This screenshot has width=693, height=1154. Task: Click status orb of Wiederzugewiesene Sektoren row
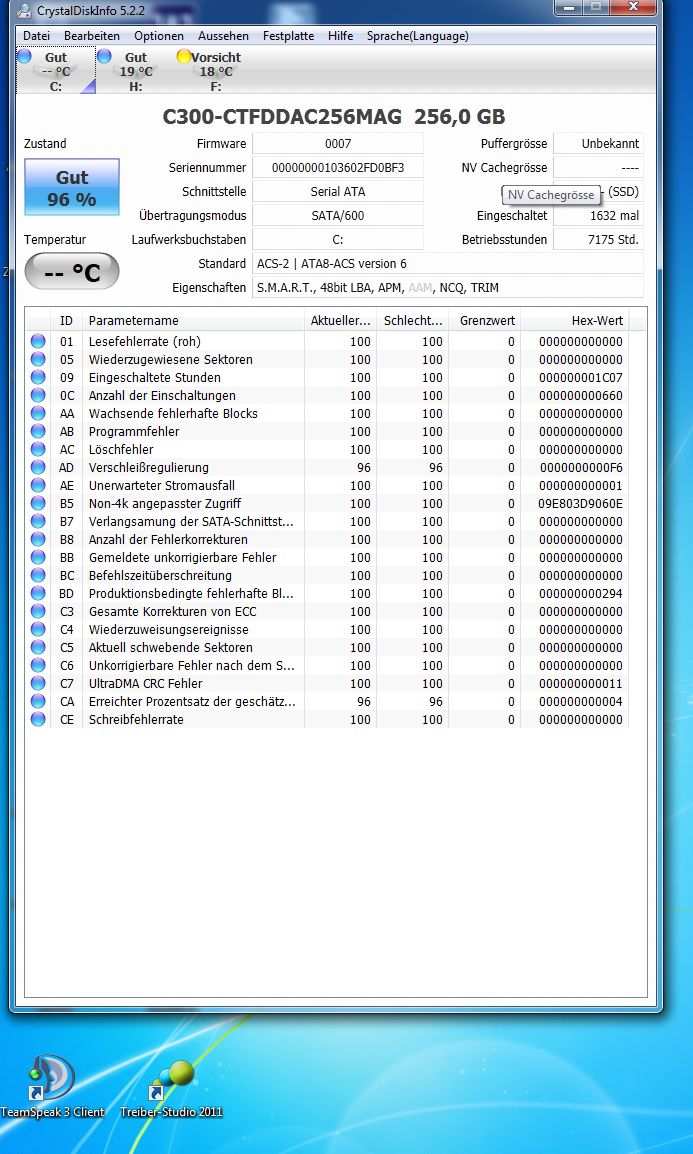38,359
